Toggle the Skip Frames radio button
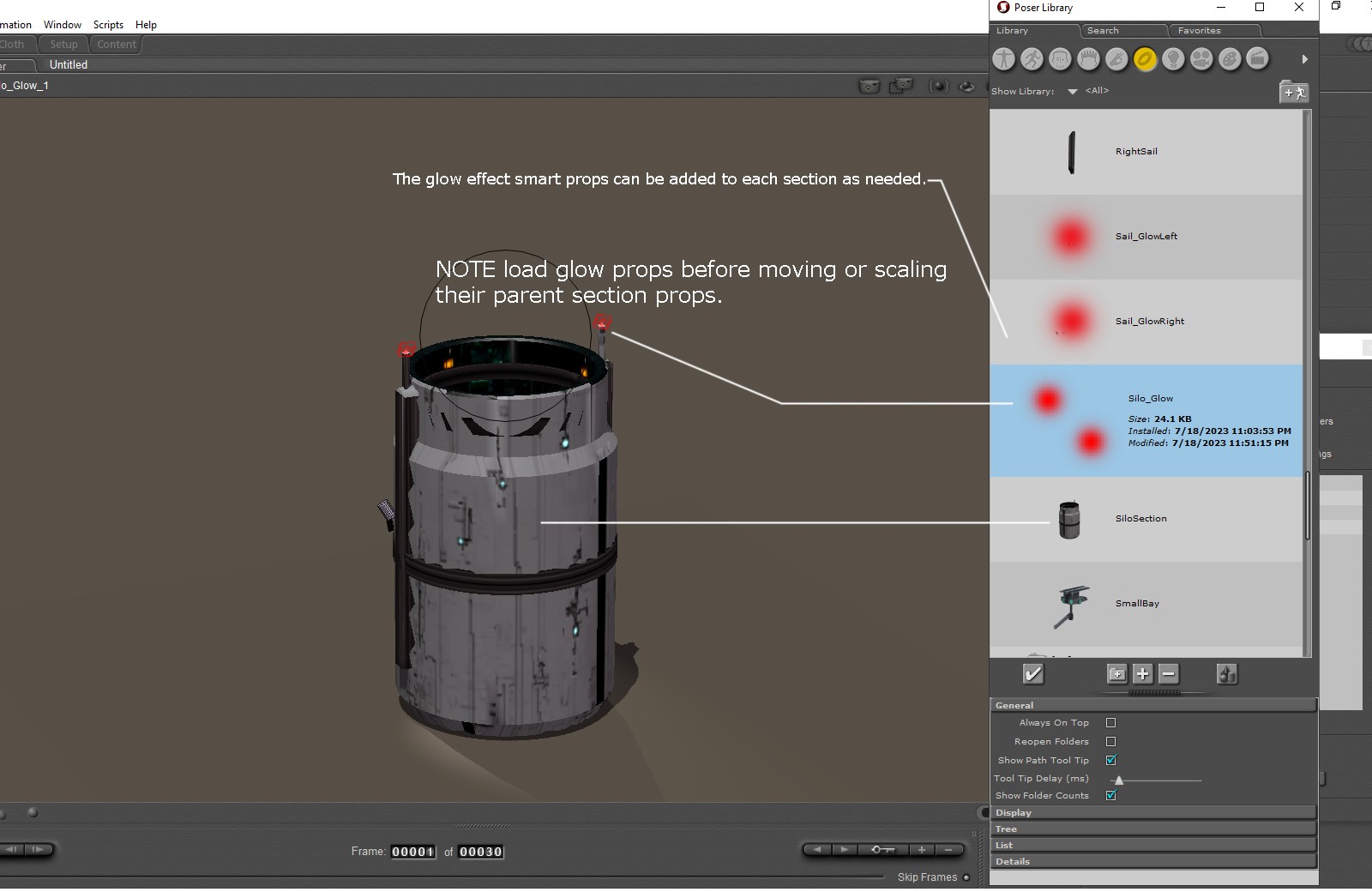This screenshot has width=1372, height=892. [966, 877]
